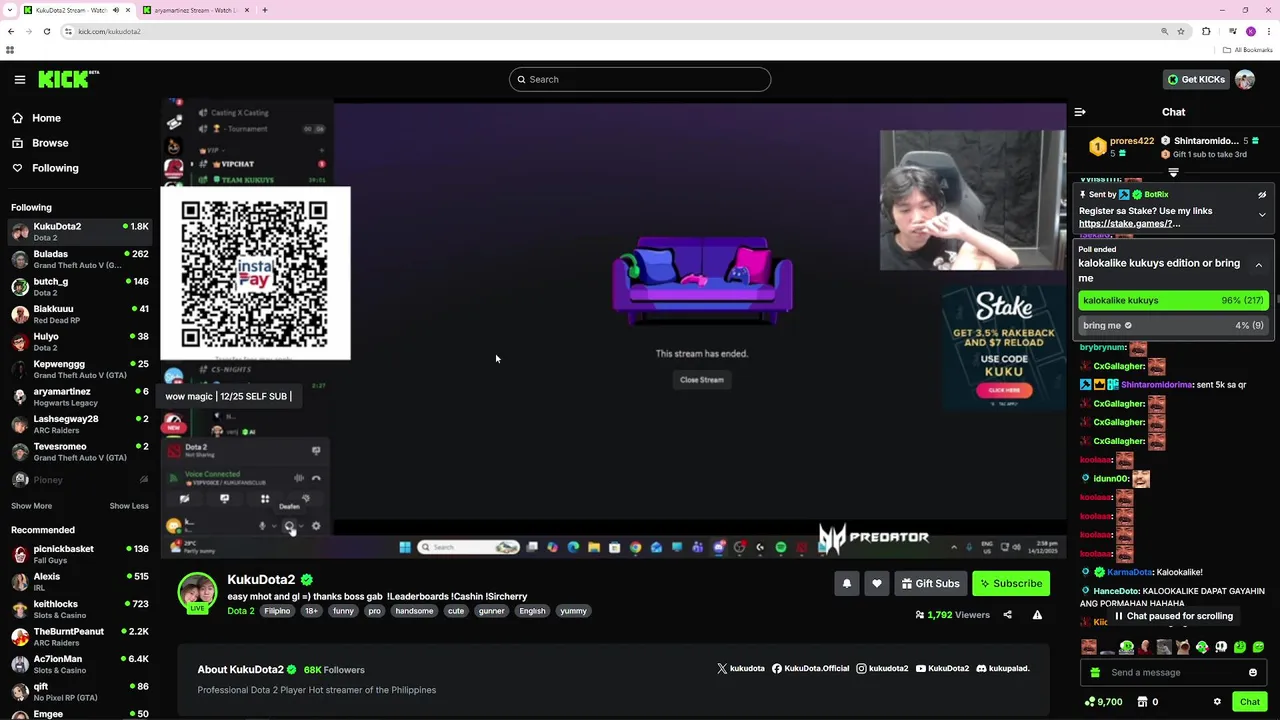Open the Instagram kukudota2 link
1280x720 pixels.
(882, 669)
